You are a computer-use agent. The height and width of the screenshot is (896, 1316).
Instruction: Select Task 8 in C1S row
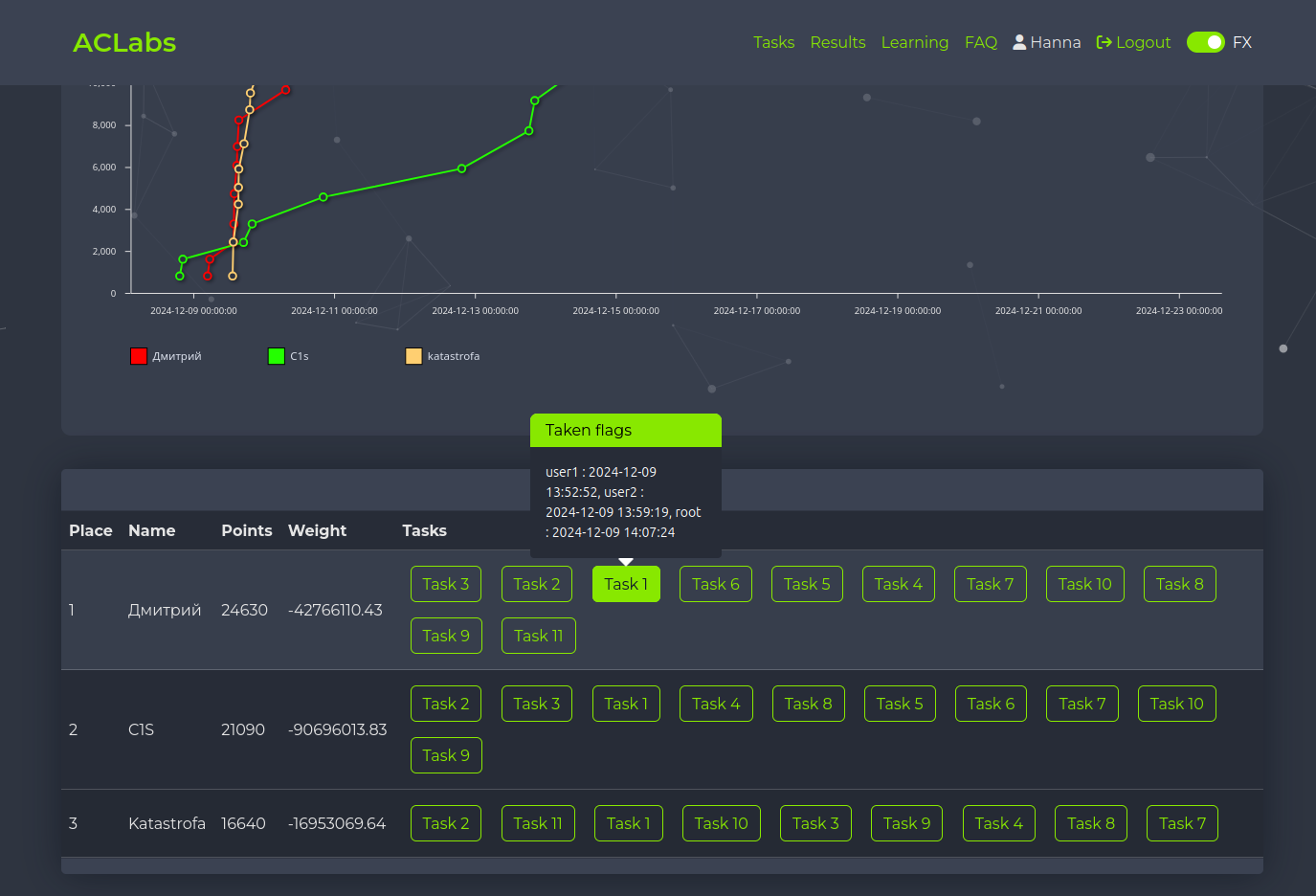point(808,704)
